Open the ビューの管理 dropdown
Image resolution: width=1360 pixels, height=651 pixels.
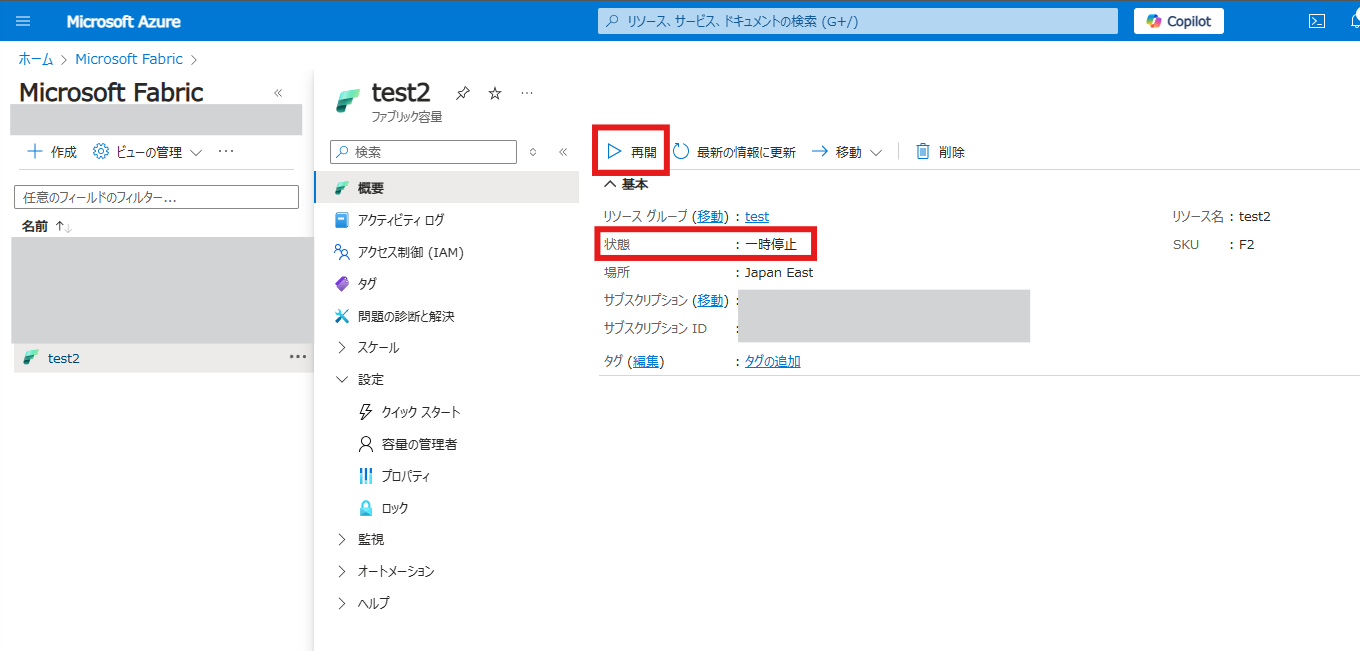(x=147, y=152)
